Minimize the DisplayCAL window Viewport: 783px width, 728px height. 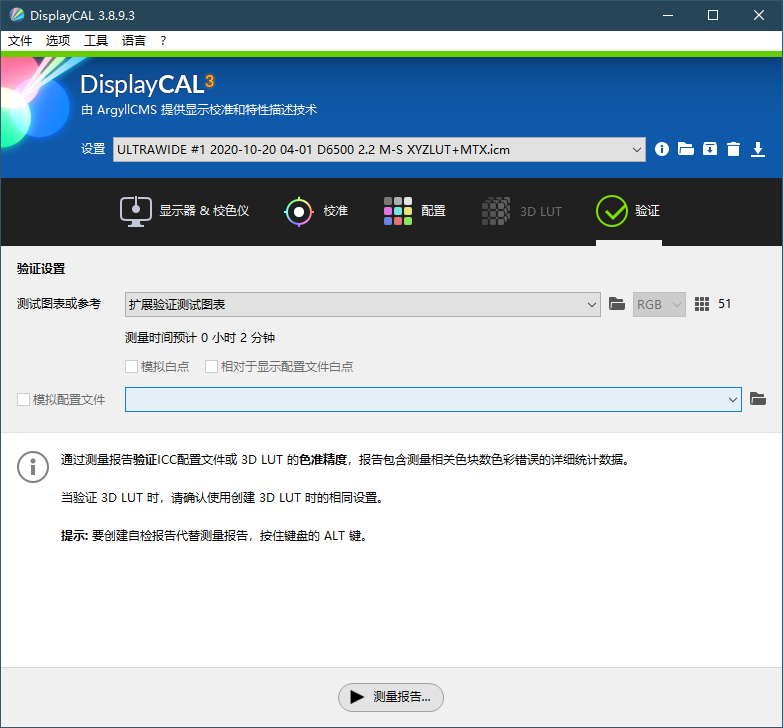click(x=668, y=15)
